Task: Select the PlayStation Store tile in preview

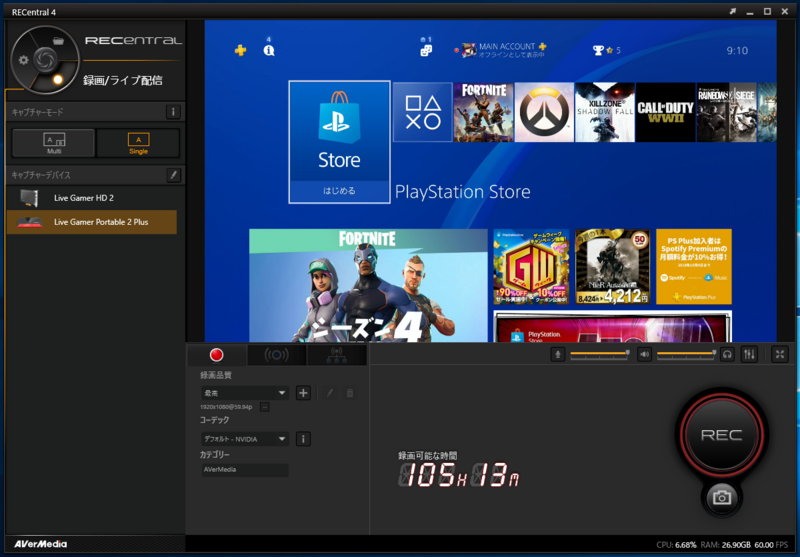Action: click(339, 142)
